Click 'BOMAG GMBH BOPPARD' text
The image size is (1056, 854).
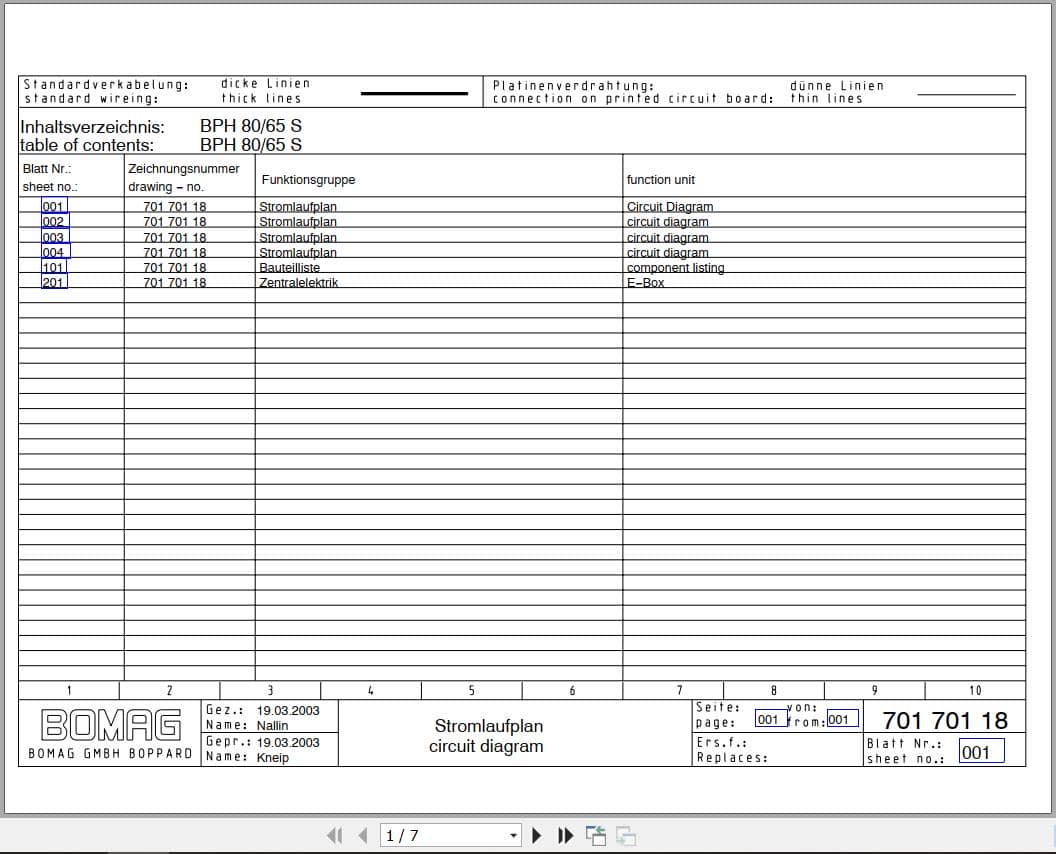click(x=110, y=754)
